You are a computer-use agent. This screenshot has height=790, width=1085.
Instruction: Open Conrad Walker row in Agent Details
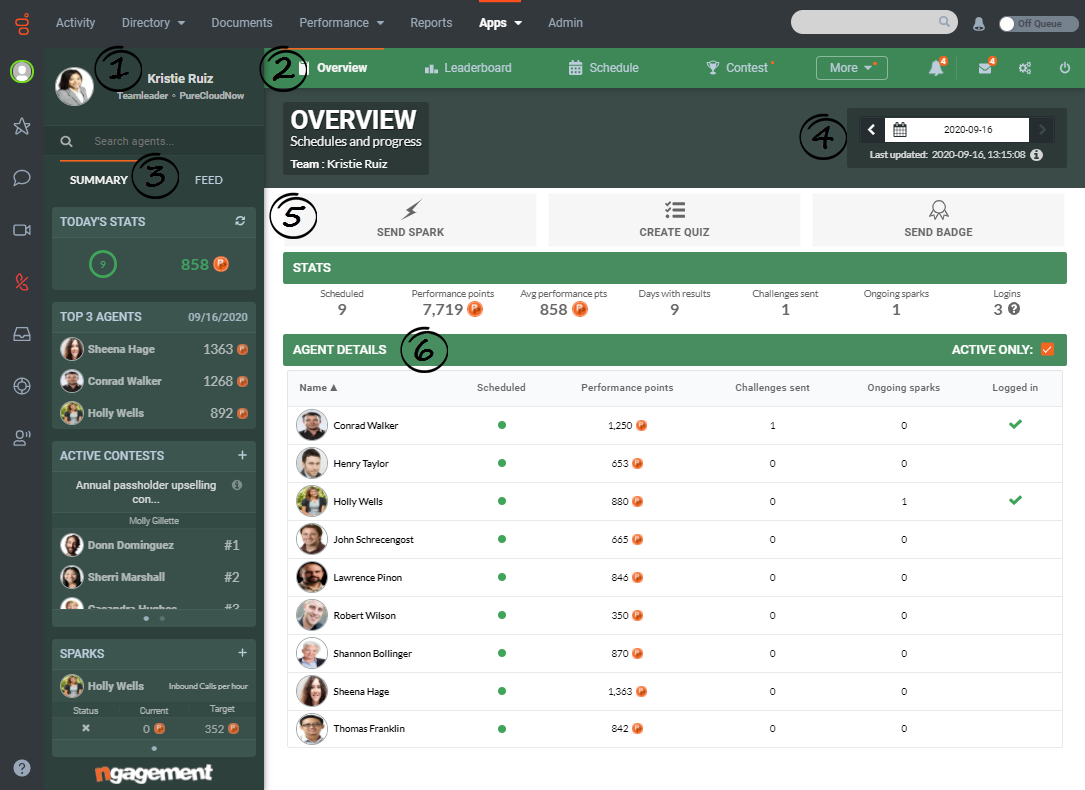pos(674,425)
